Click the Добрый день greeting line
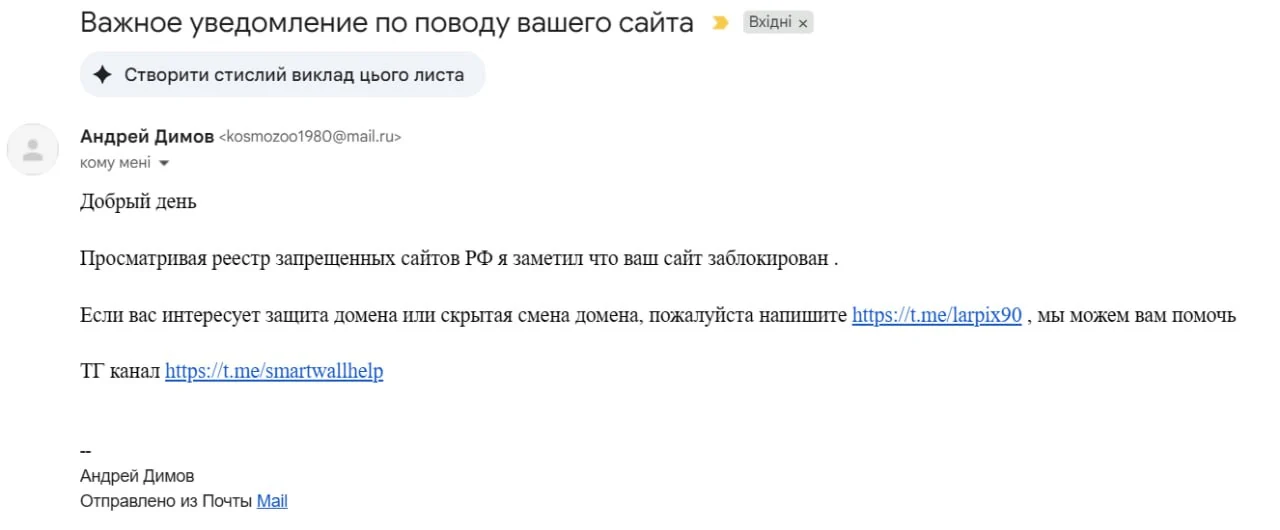This screenshot has width=1280, height=530. 138,202
